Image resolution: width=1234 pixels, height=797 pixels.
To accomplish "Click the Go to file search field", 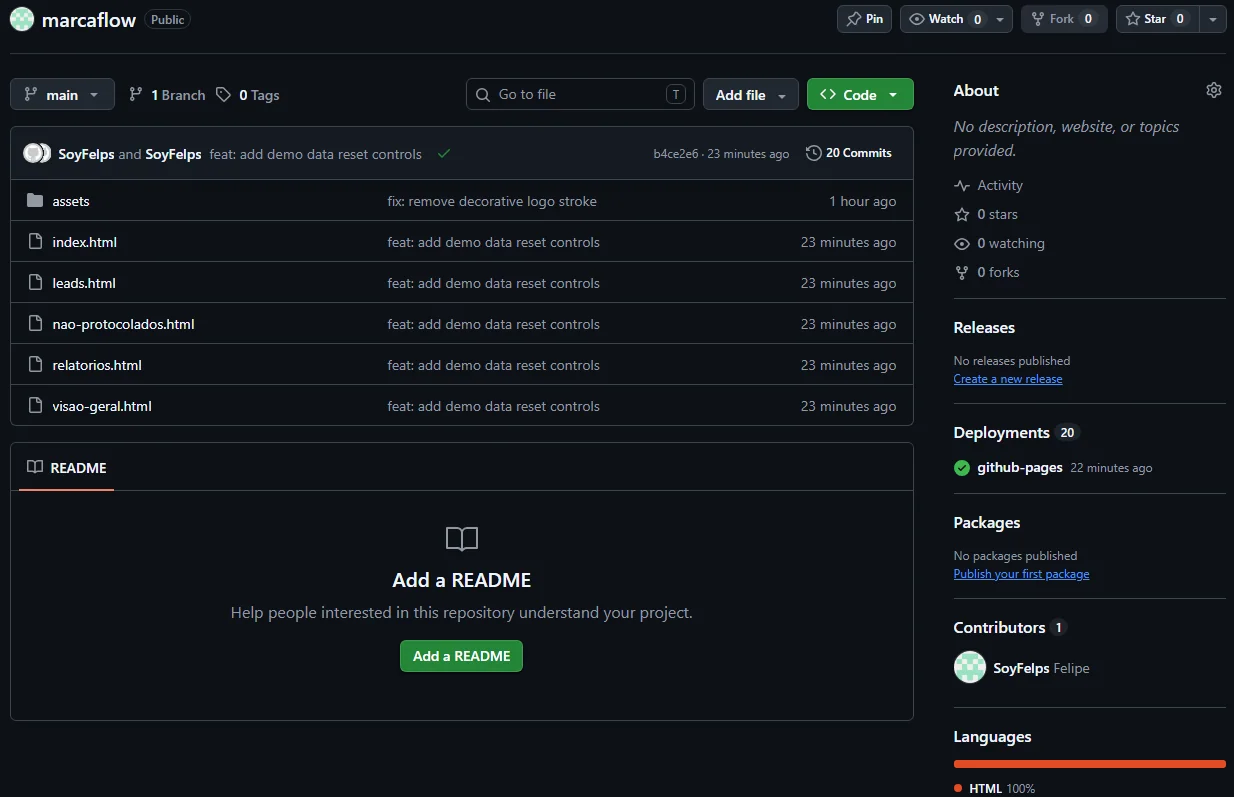I will (x=580, y=94).
